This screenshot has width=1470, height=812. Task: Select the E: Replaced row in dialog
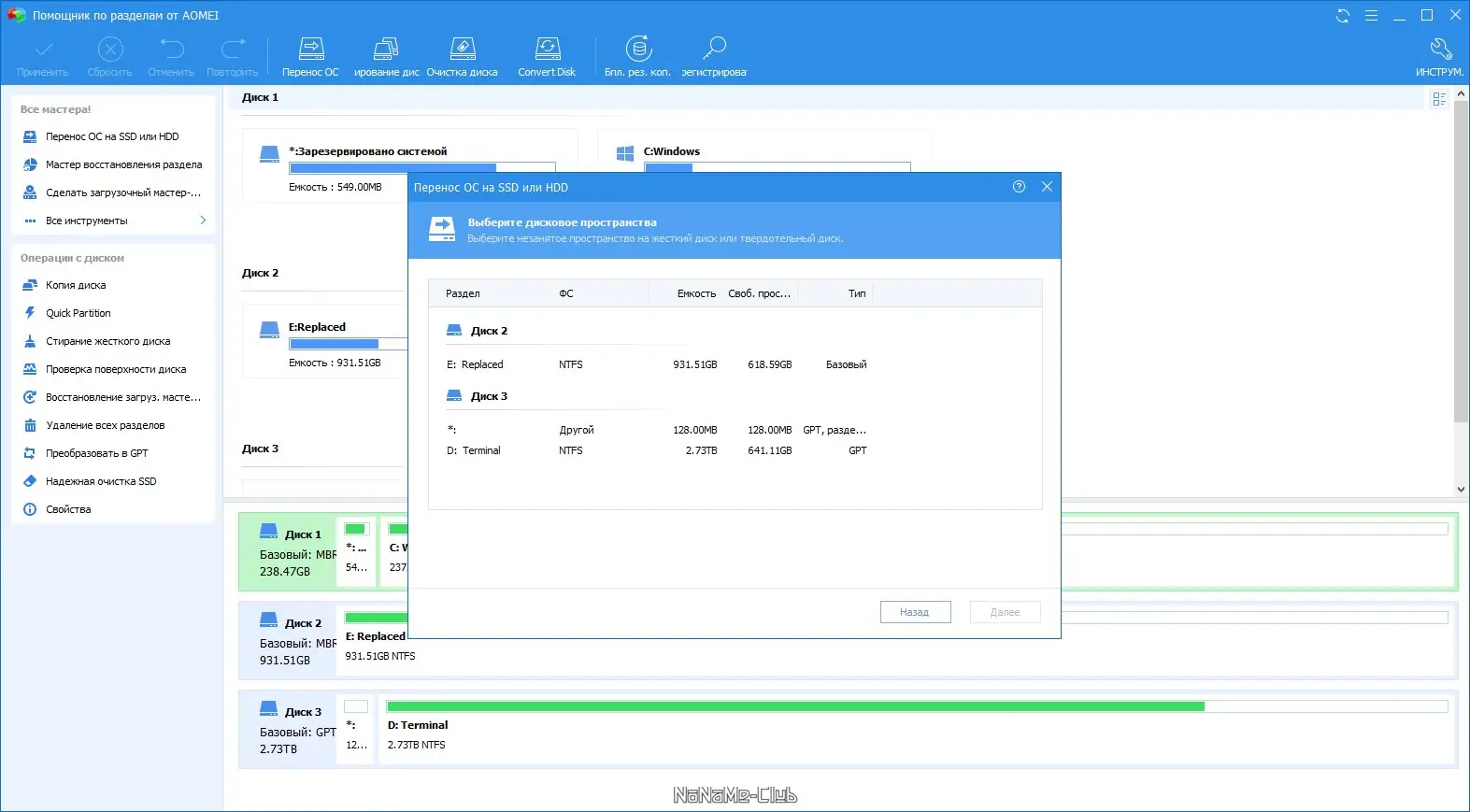click(735, 364)
